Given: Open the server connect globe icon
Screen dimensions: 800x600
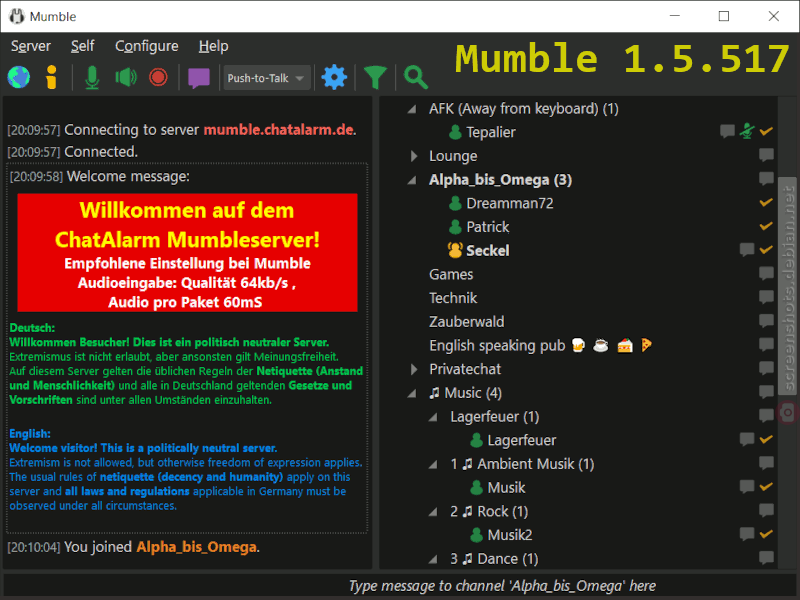Looking at the screenshot, I should (19, 78).
